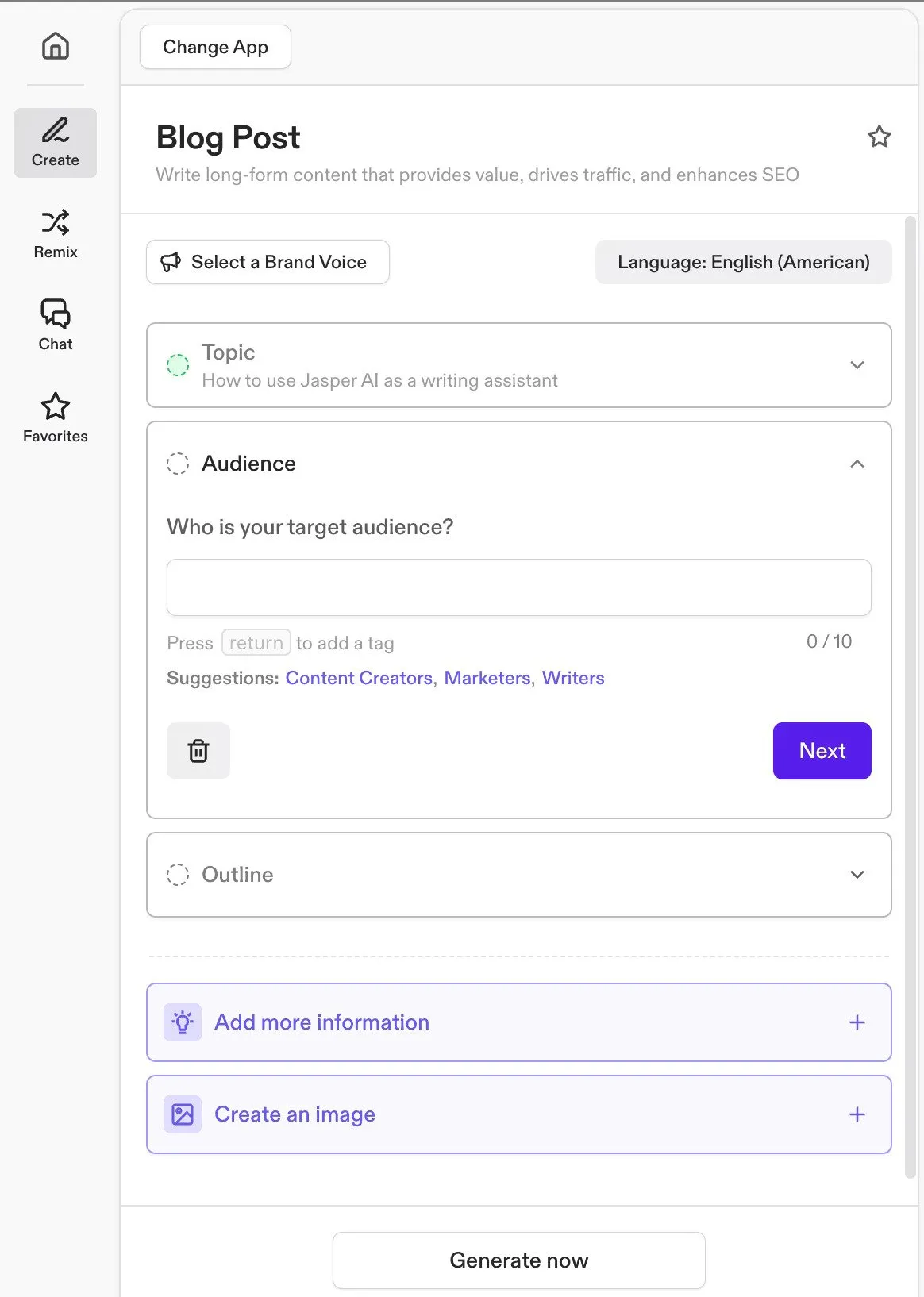Click the home icon in sidebar
This screenshot has height=1297, width=924.
click(56, 46)
